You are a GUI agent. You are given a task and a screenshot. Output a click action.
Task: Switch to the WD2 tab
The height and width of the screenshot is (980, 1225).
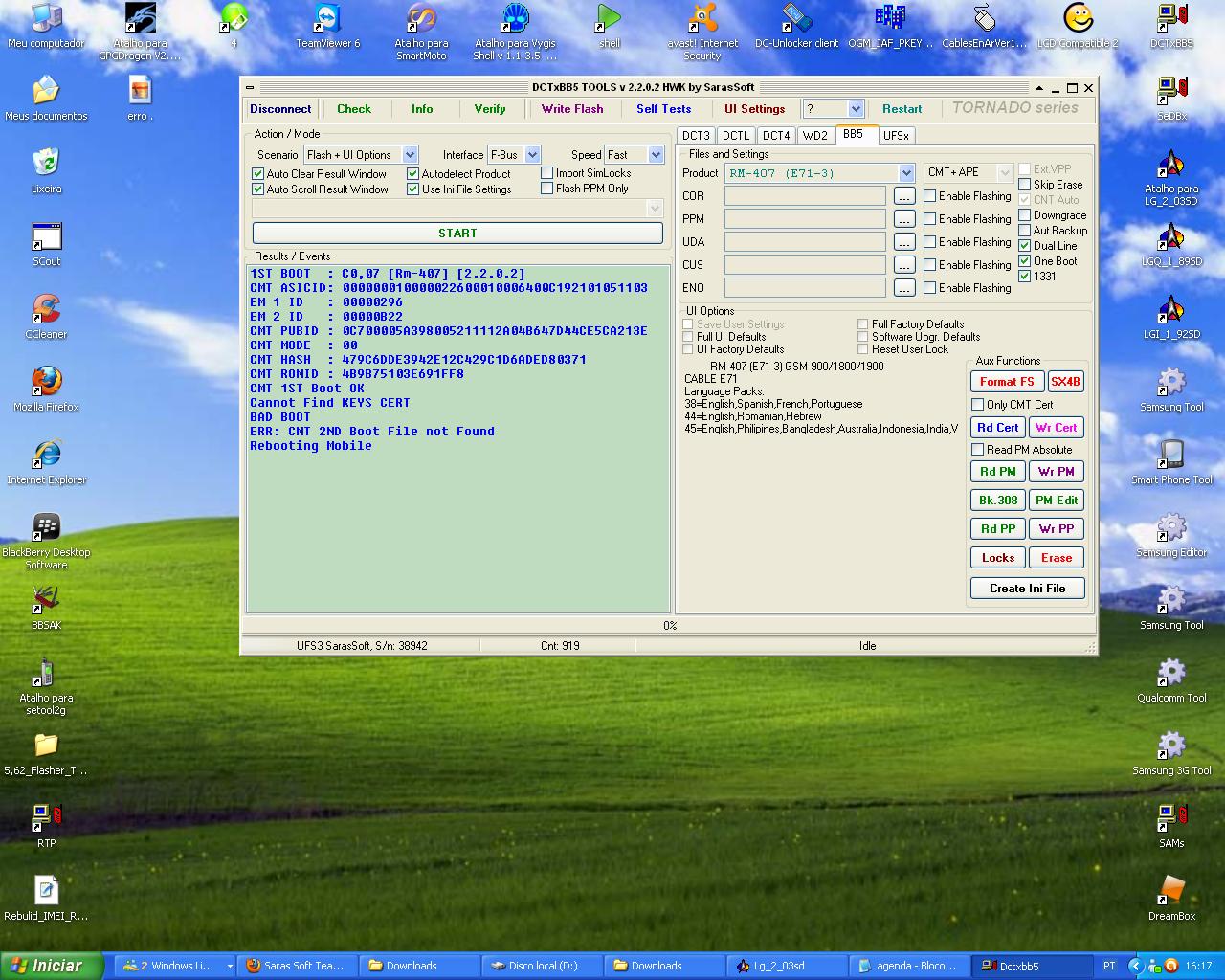pyautogui.click(x=815, y=136)
